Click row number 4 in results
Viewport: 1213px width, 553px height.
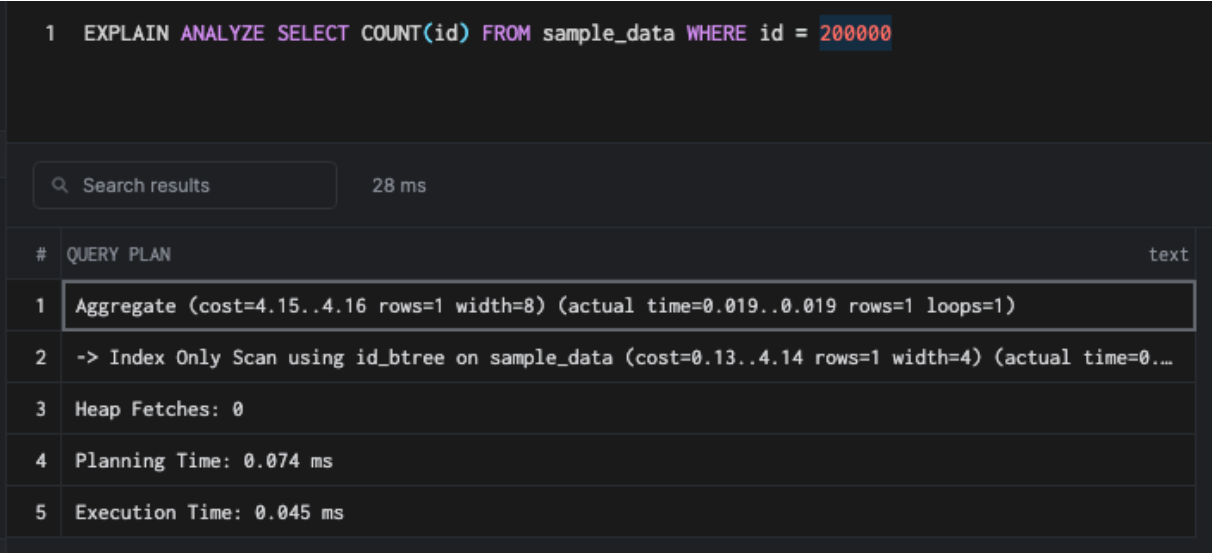[x=41, y=461]
